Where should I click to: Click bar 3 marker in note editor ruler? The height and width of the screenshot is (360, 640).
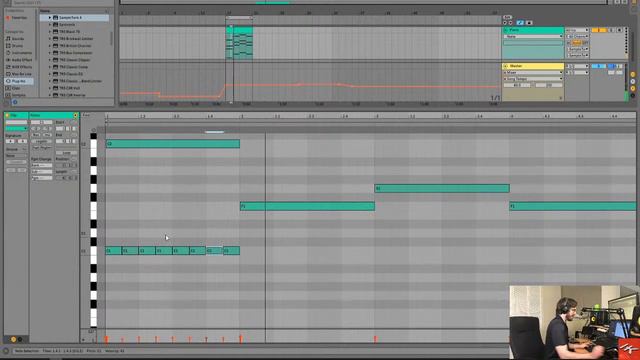point(376,116)
